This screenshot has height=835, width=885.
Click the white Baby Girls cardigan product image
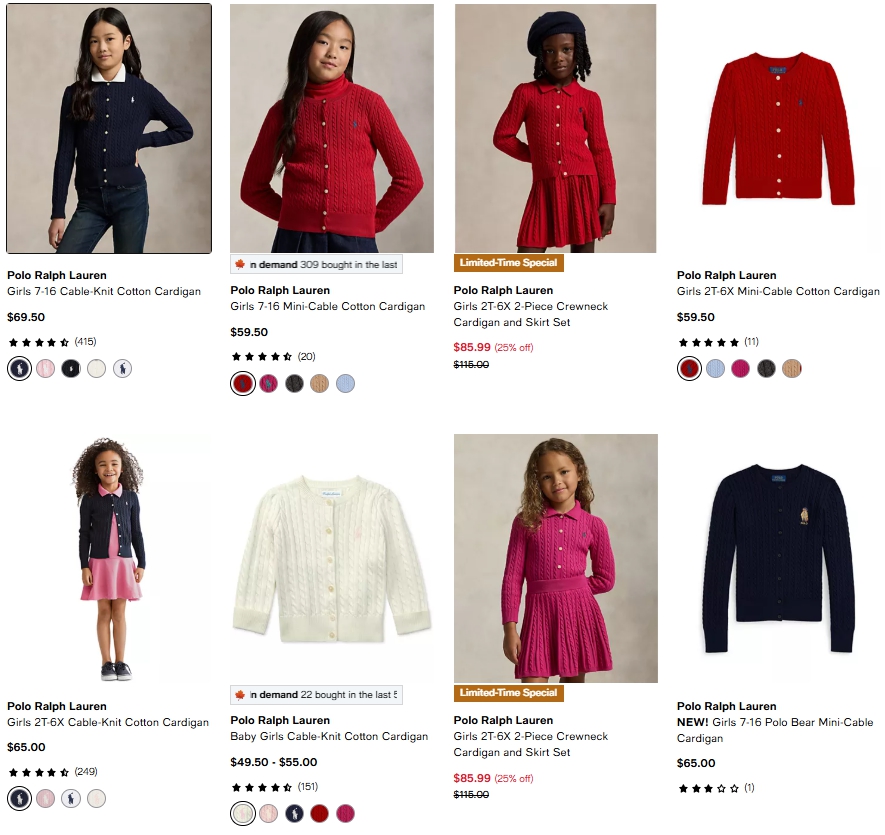[332, 558]
